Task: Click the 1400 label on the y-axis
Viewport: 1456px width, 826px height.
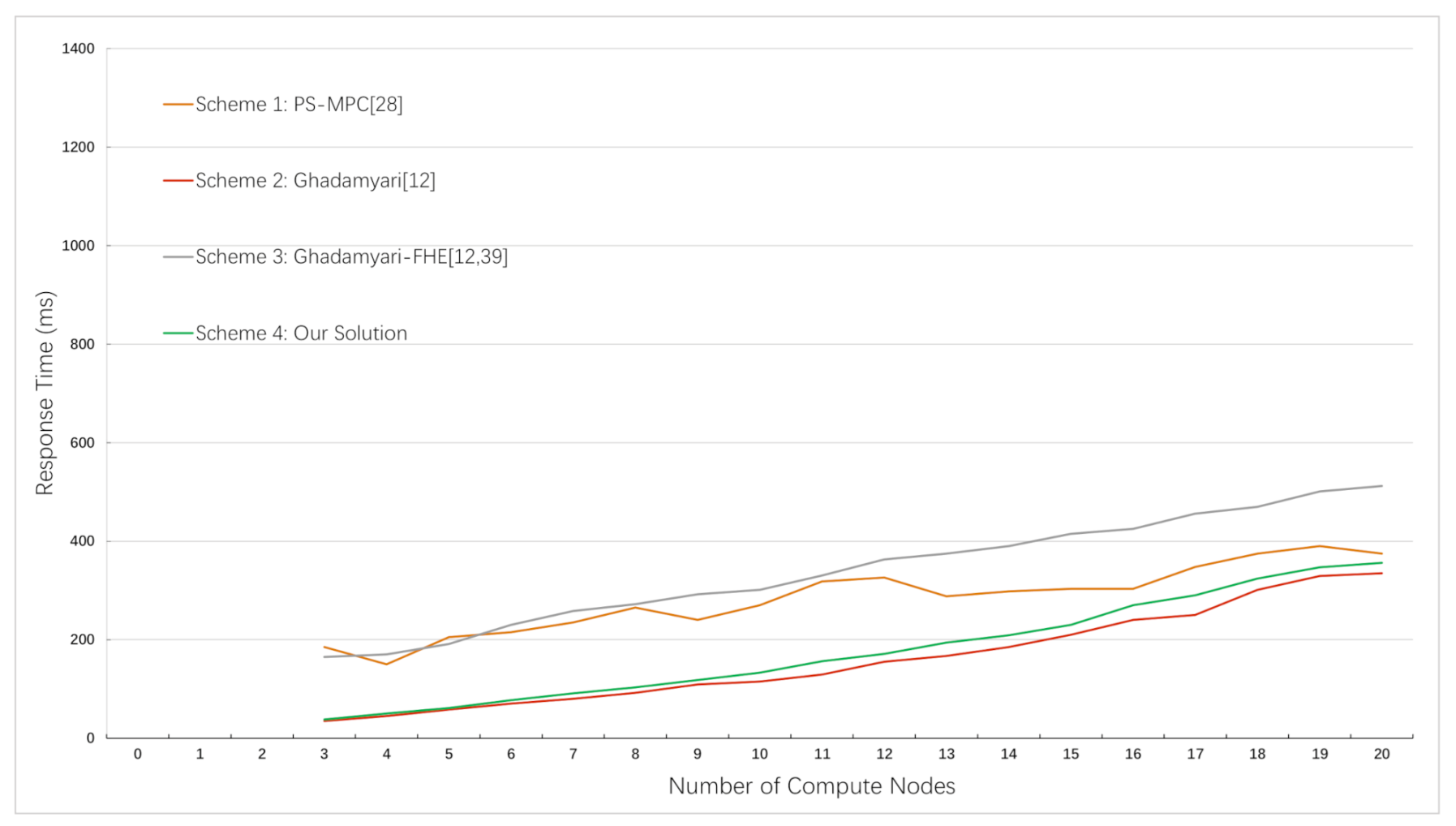Action: click(78, 49)
